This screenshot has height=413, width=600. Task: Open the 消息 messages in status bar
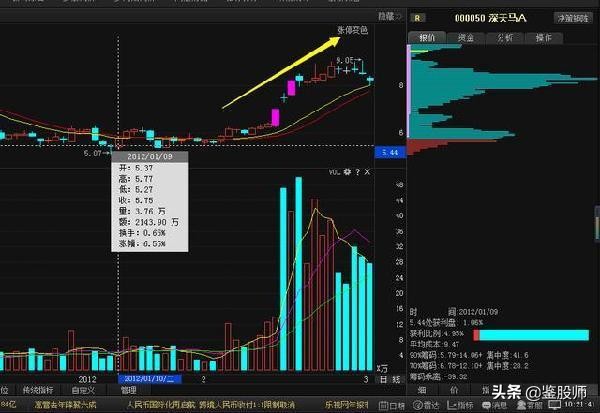click(495, 405)
